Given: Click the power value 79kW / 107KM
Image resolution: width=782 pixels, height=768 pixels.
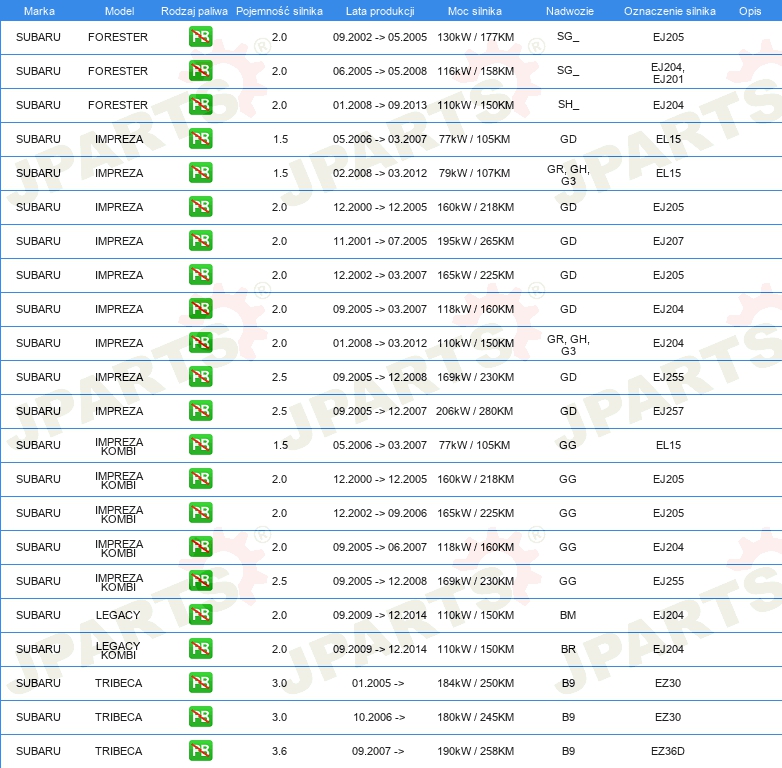Looking at the screenshot, I should click(x=474, y=173).
